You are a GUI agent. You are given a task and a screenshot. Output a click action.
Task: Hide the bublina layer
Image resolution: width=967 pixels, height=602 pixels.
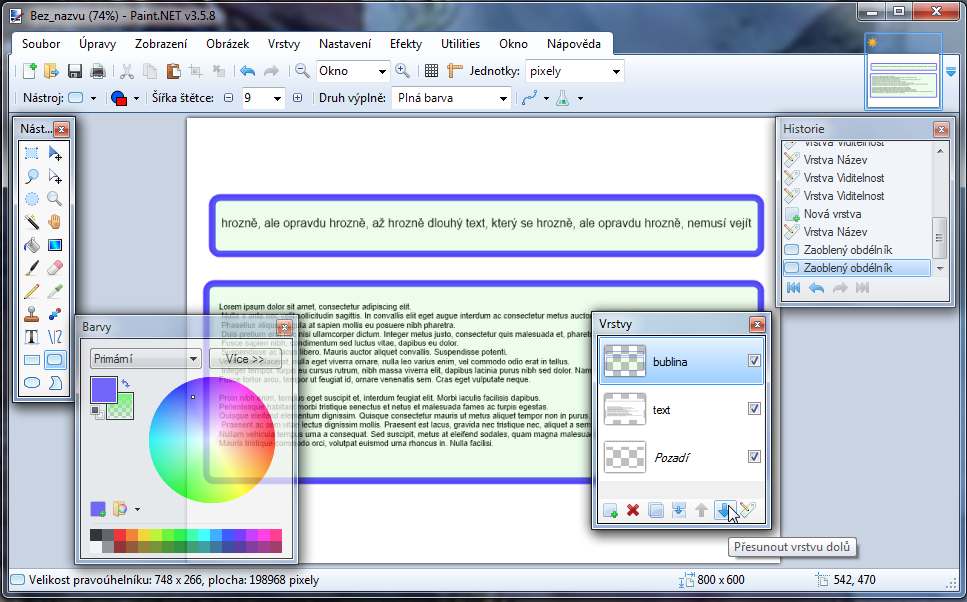click(x=754, y=361)
